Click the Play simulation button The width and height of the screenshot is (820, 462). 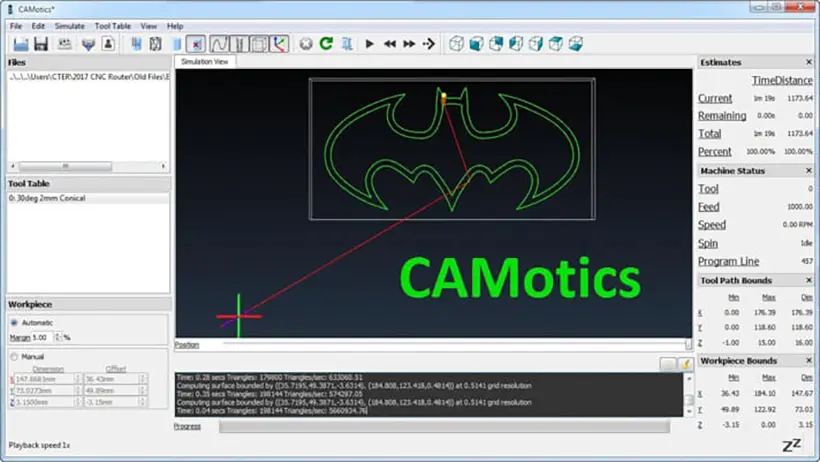(x=370, y=44)
